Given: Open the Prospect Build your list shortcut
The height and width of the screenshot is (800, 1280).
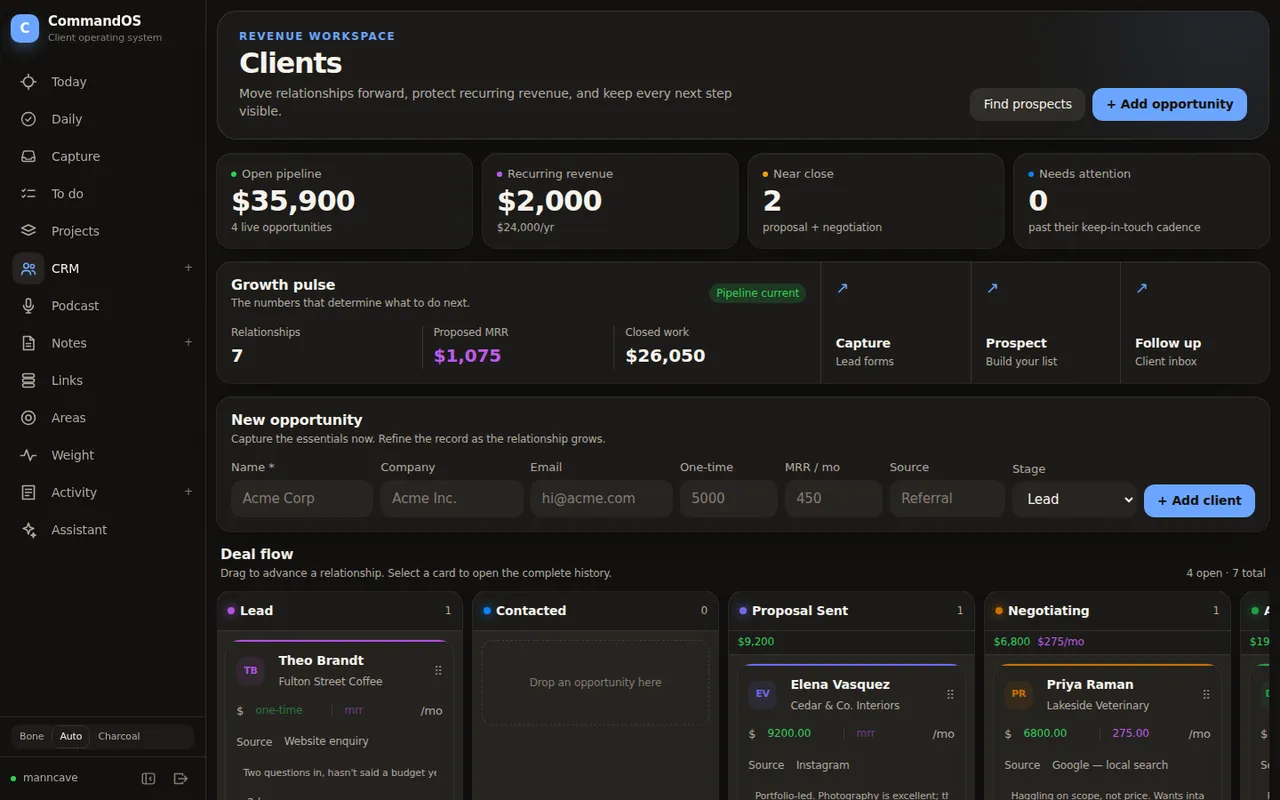Looking at the screenshot, I should click(x=1045, y=322).
